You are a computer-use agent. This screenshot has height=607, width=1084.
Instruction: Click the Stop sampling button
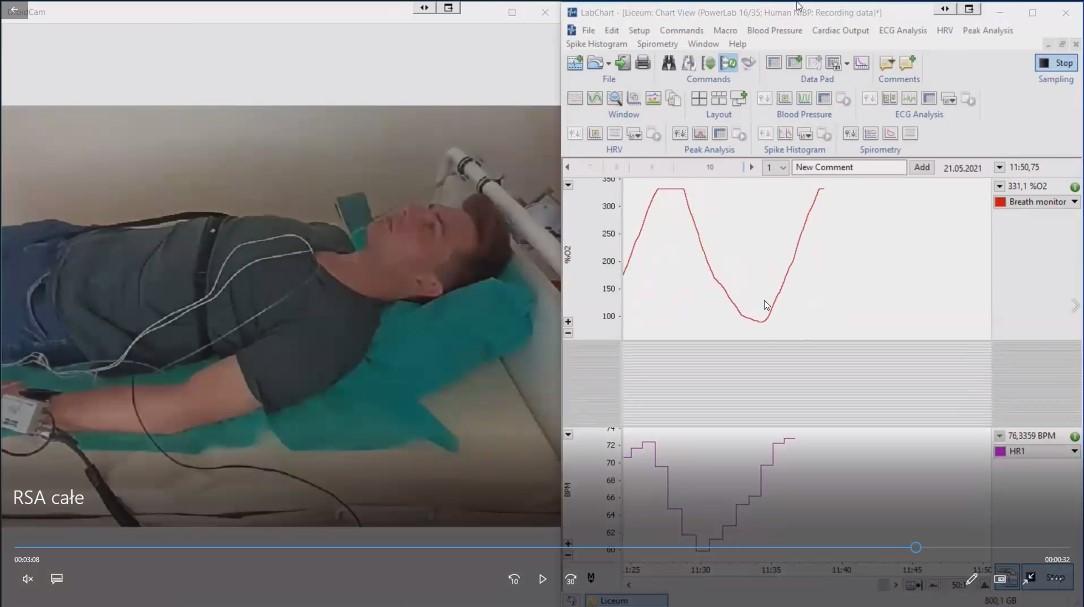[x=1056, y=63]
